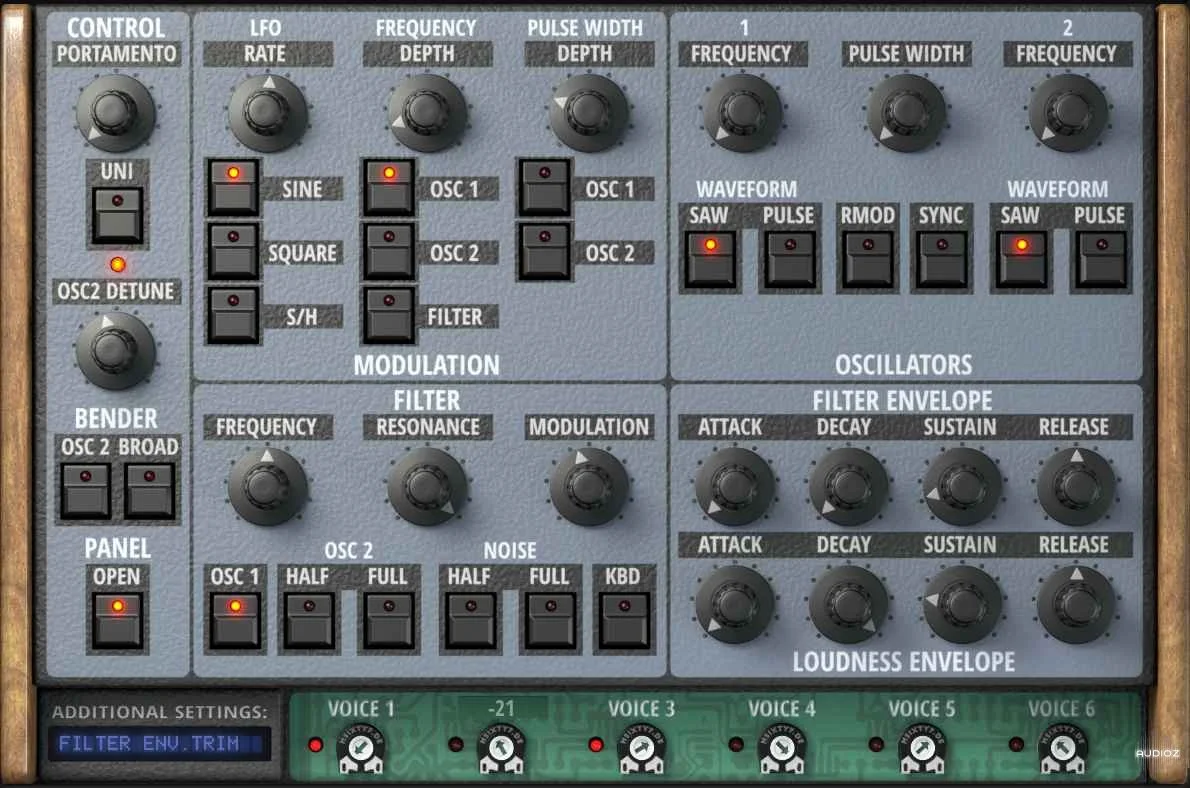
Task: Open the FILTER ENV.TRIM additional settings selector
Action: click(159, 743)
